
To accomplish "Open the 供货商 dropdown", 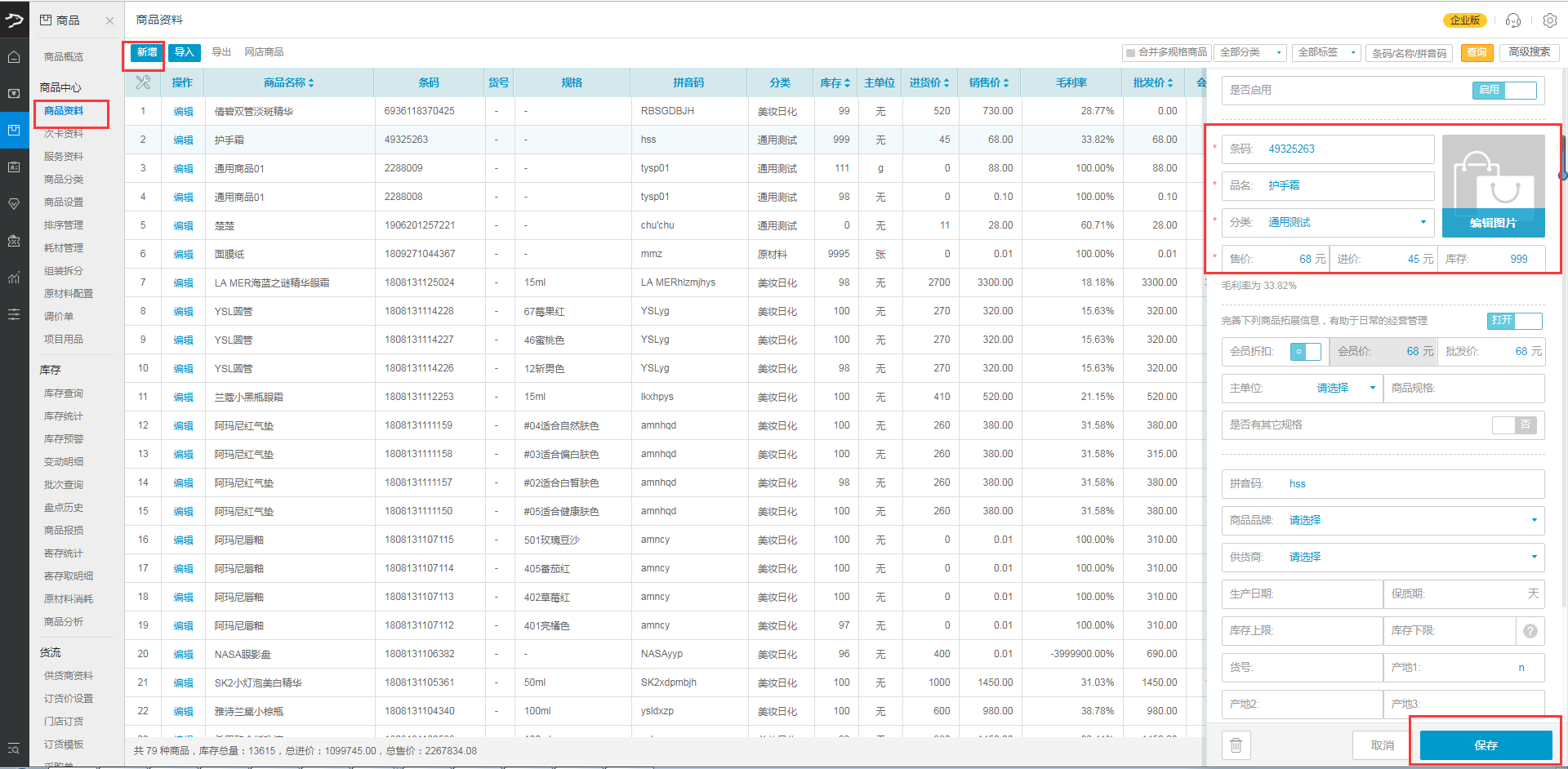I will (1383, 557).
